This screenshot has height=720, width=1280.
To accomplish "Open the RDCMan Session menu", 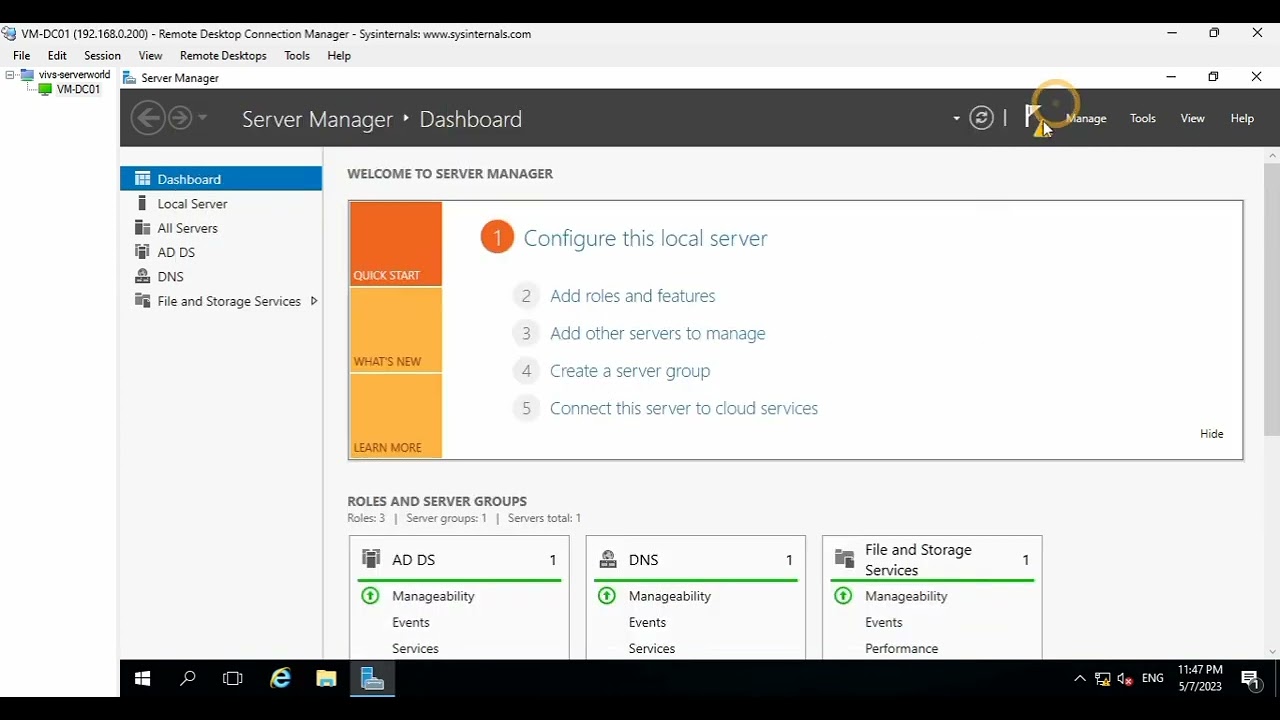I will click(102, 56).
